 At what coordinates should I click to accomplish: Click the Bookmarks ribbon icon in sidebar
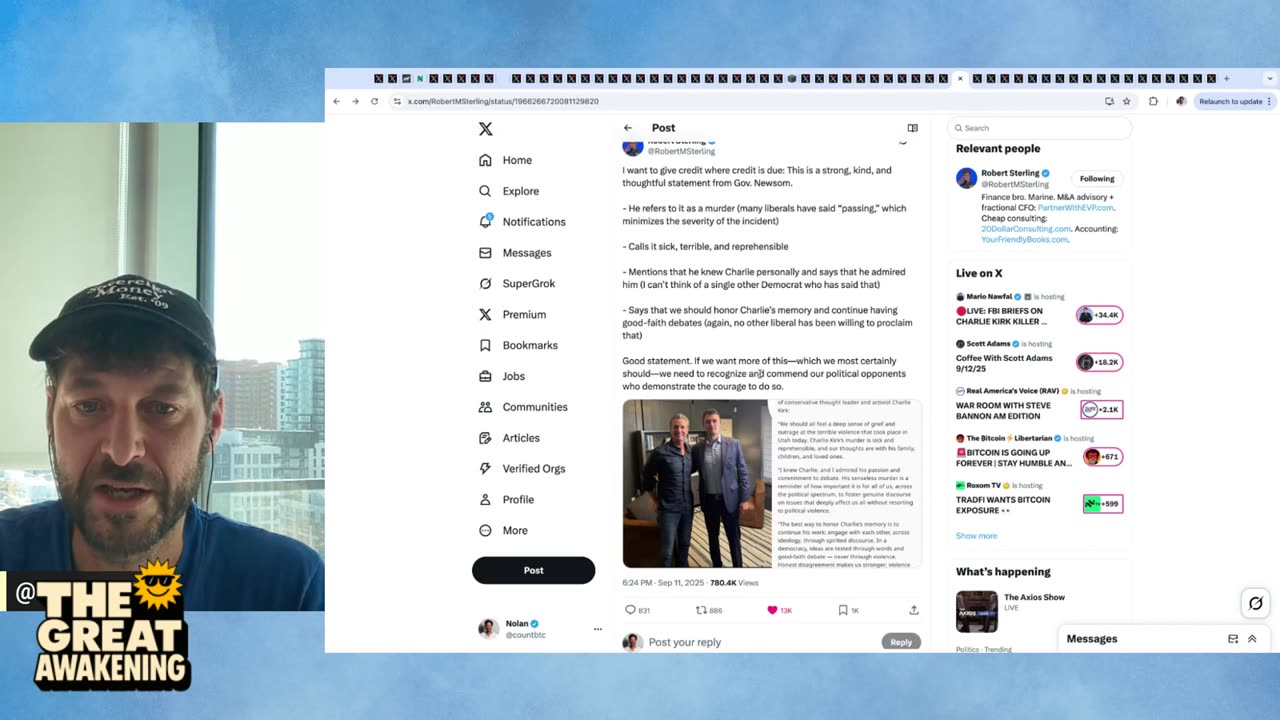tap(485, 345)
